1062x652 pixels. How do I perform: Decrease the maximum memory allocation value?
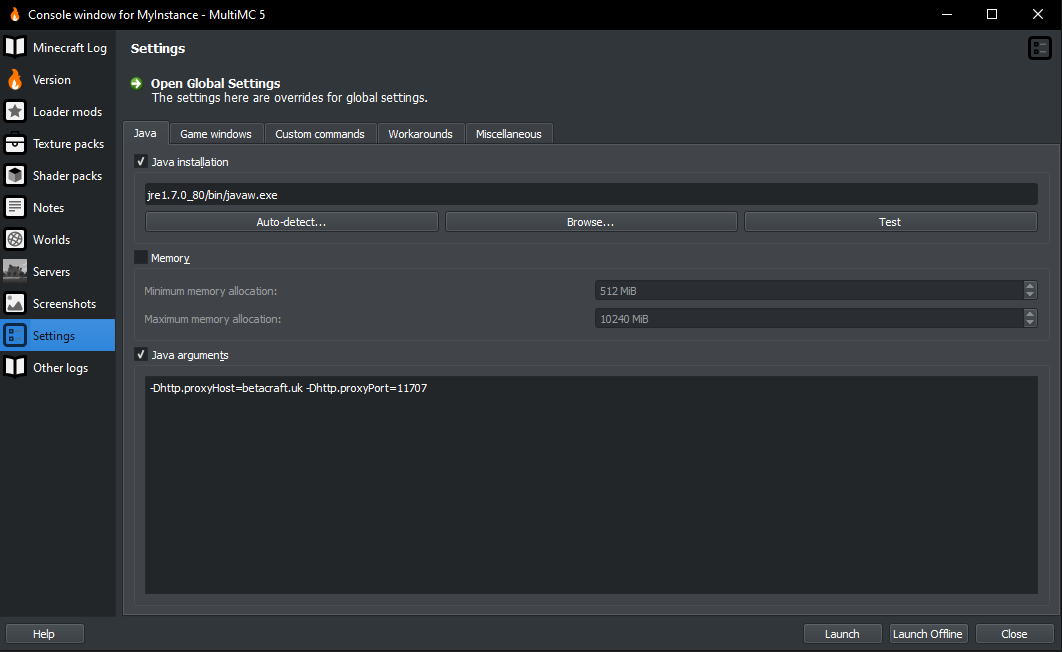click(x=1030, y=323)
